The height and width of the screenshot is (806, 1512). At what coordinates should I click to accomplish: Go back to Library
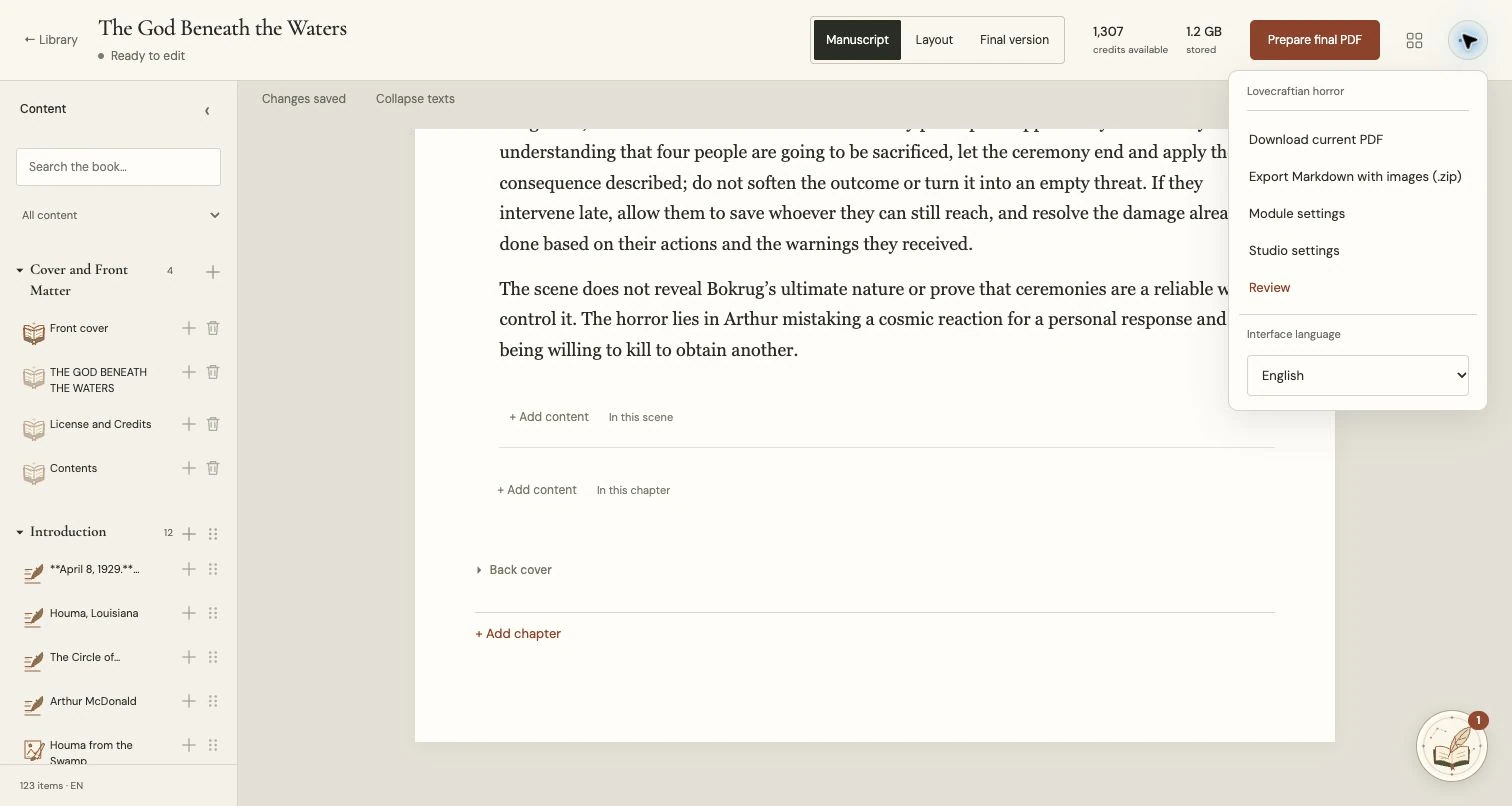click(51, 40)
